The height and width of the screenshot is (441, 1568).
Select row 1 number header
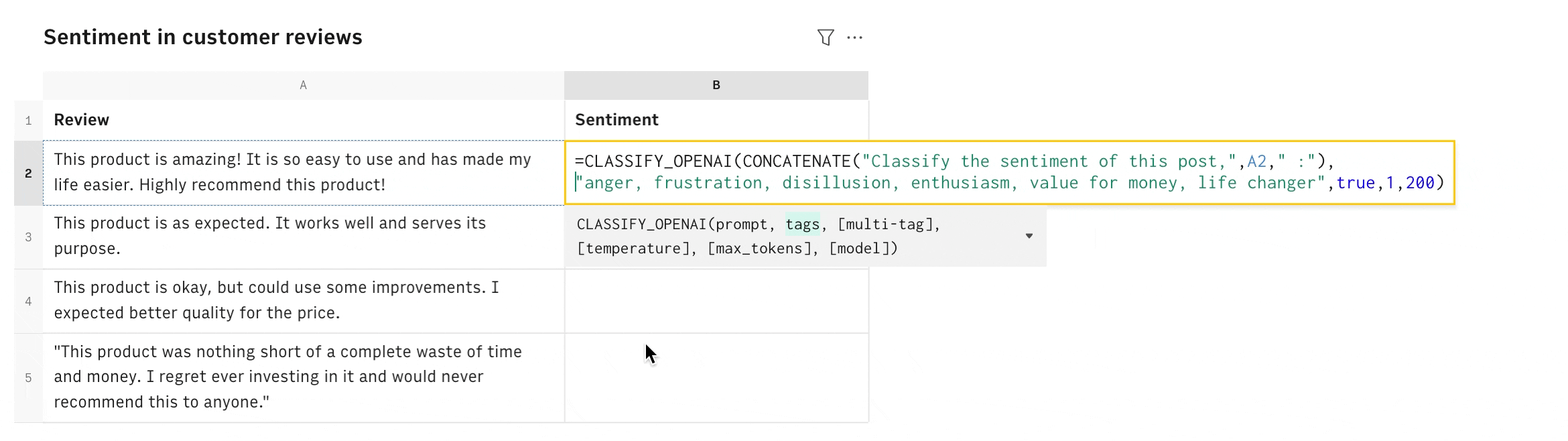[x=29, y=121]
